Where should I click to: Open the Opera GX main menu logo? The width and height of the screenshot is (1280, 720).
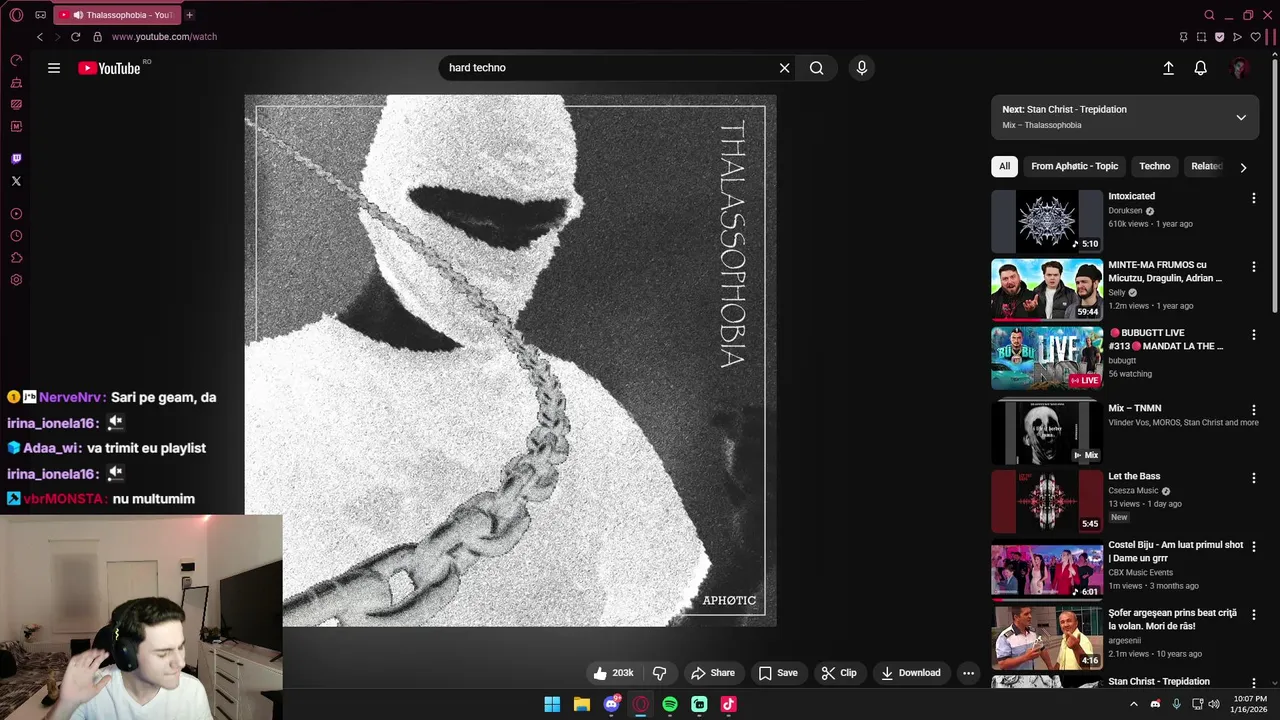tap(16, 15)
